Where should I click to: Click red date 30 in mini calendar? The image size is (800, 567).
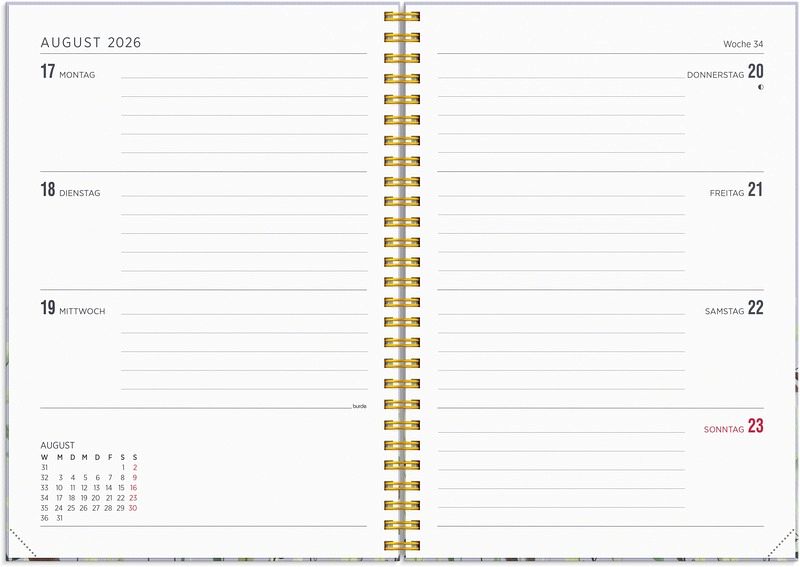coord(133,508)
